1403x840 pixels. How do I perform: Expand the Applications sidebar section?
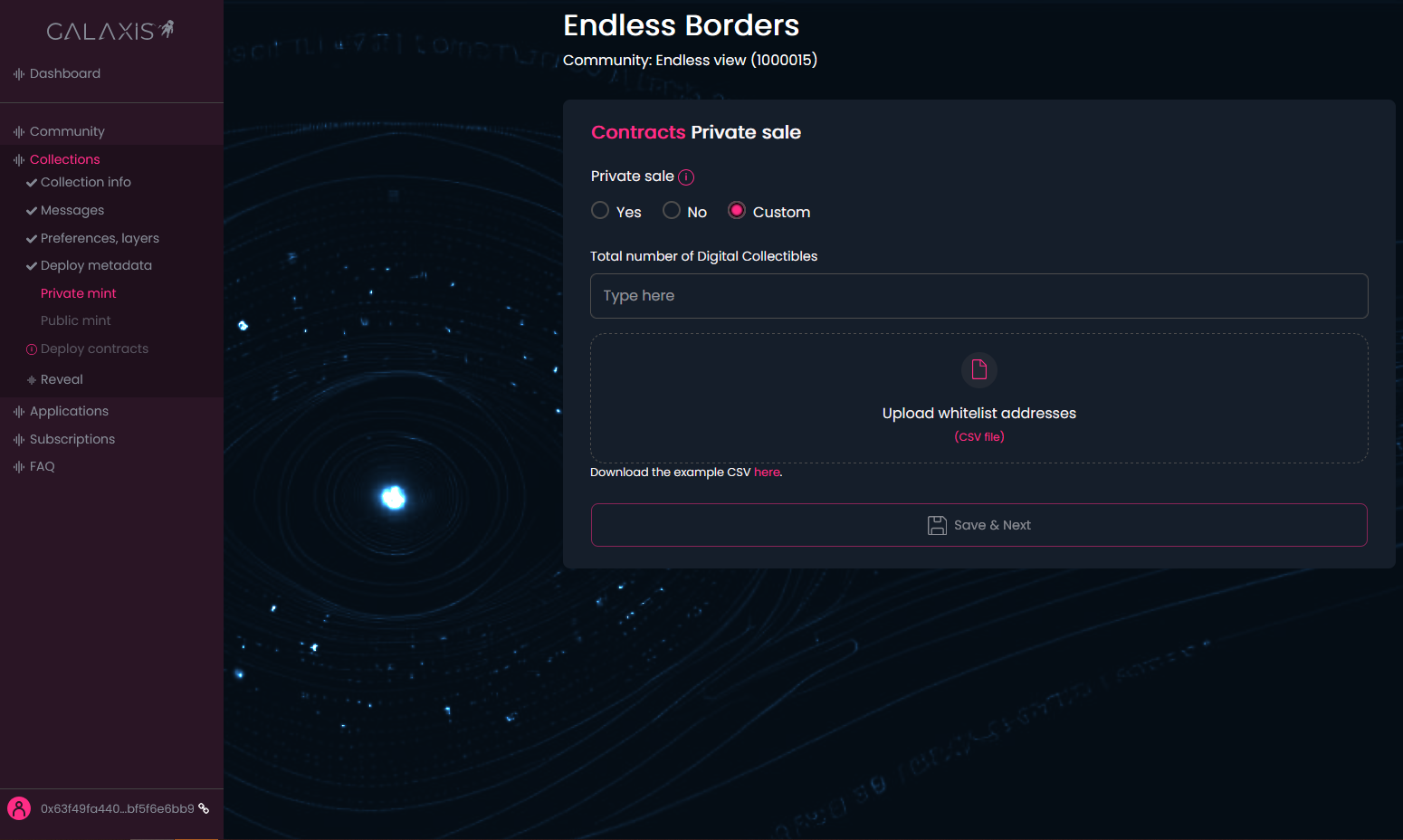tap(69, 411)
